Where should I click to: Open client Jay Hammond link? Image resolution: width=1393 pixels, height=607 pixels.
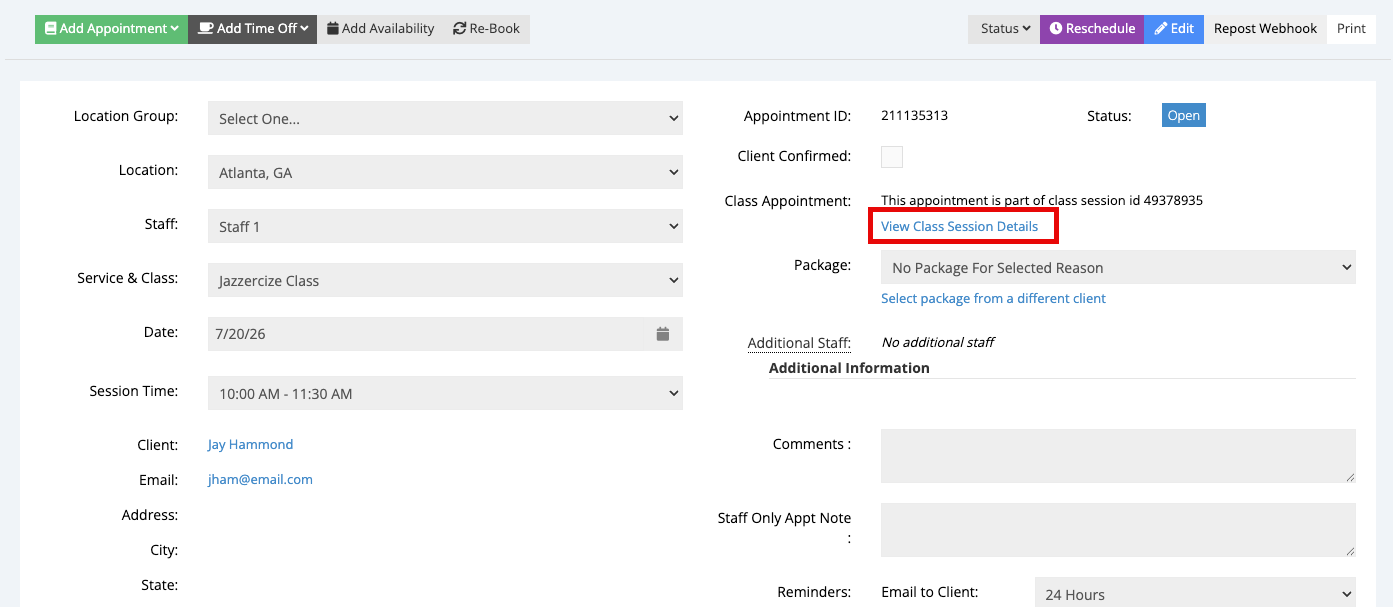click(250, 445)
